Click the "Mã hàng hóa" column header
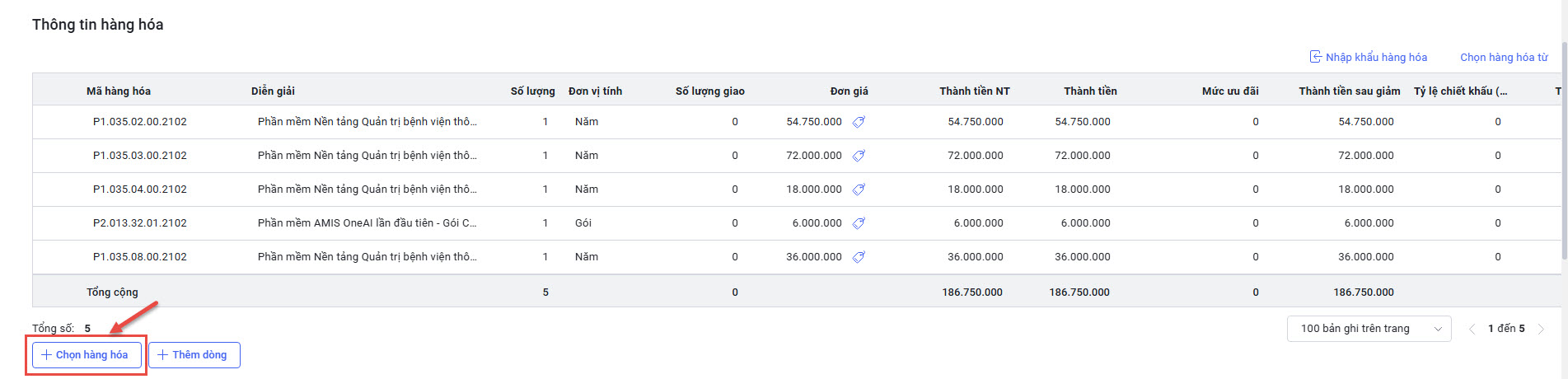Image resolution: width=1568 pixels, height=379 pixels. click(x=119, y=91)
